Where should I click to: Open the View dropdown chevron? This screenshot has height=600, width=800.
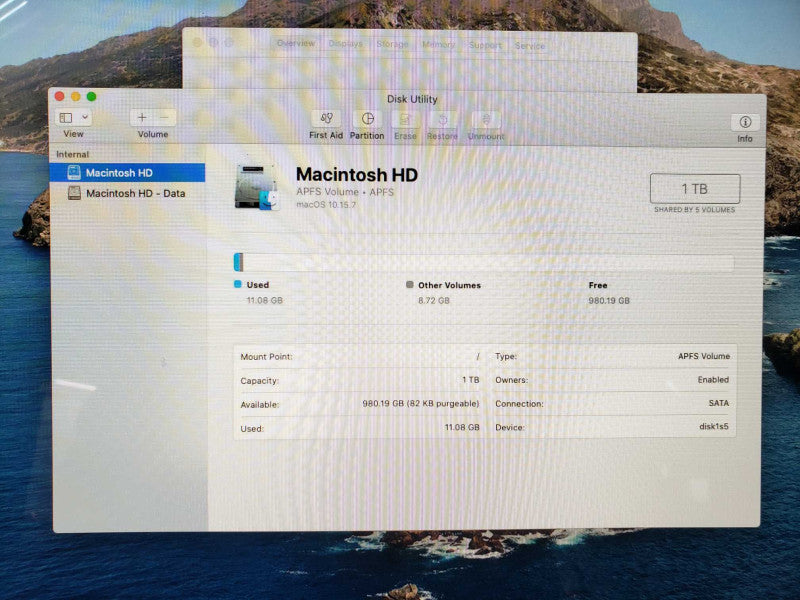point(85,118)
